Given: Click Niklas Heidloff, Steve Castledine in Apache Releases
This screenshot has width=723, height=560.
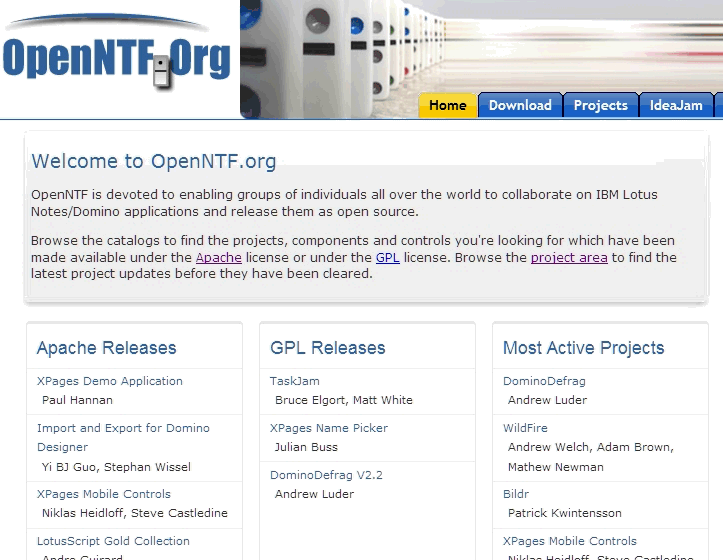Looking at the screenshot, I should point(135,513).
